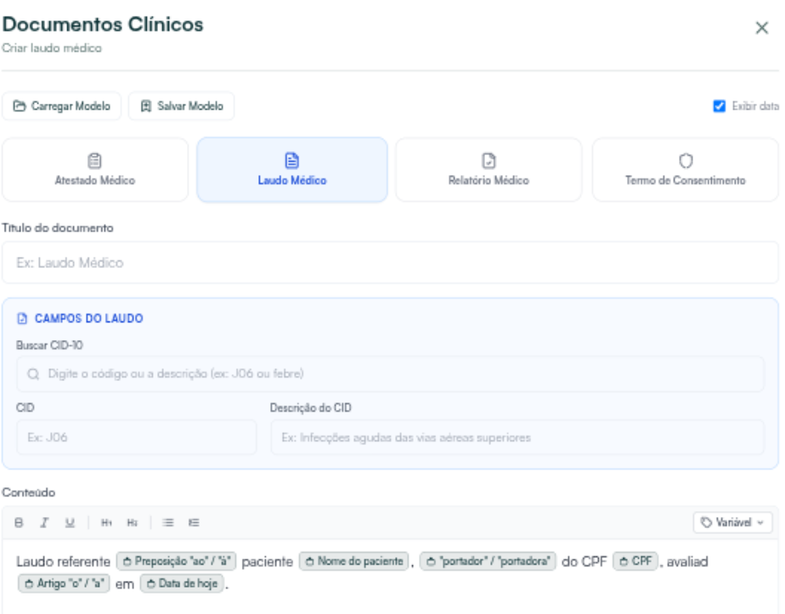Screen dimensions: 785x614
Task: Toggle italic formatting in editor
Action: pos(45,523)
